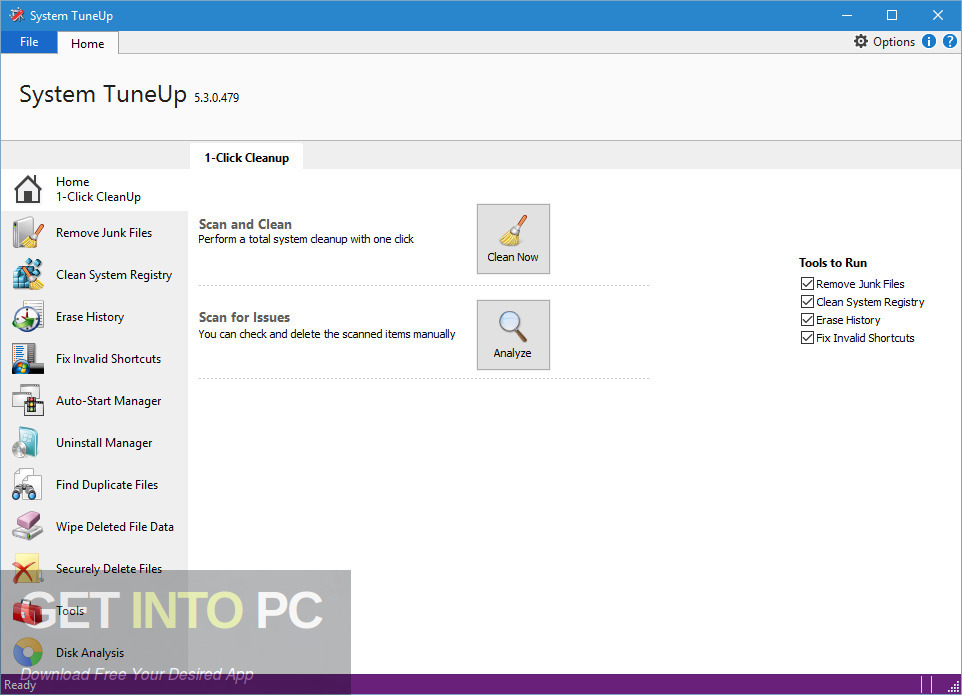The width and height of the screenshot is (962, 695).
Task: Open the blue info about icon
Action: pos(929,41)
